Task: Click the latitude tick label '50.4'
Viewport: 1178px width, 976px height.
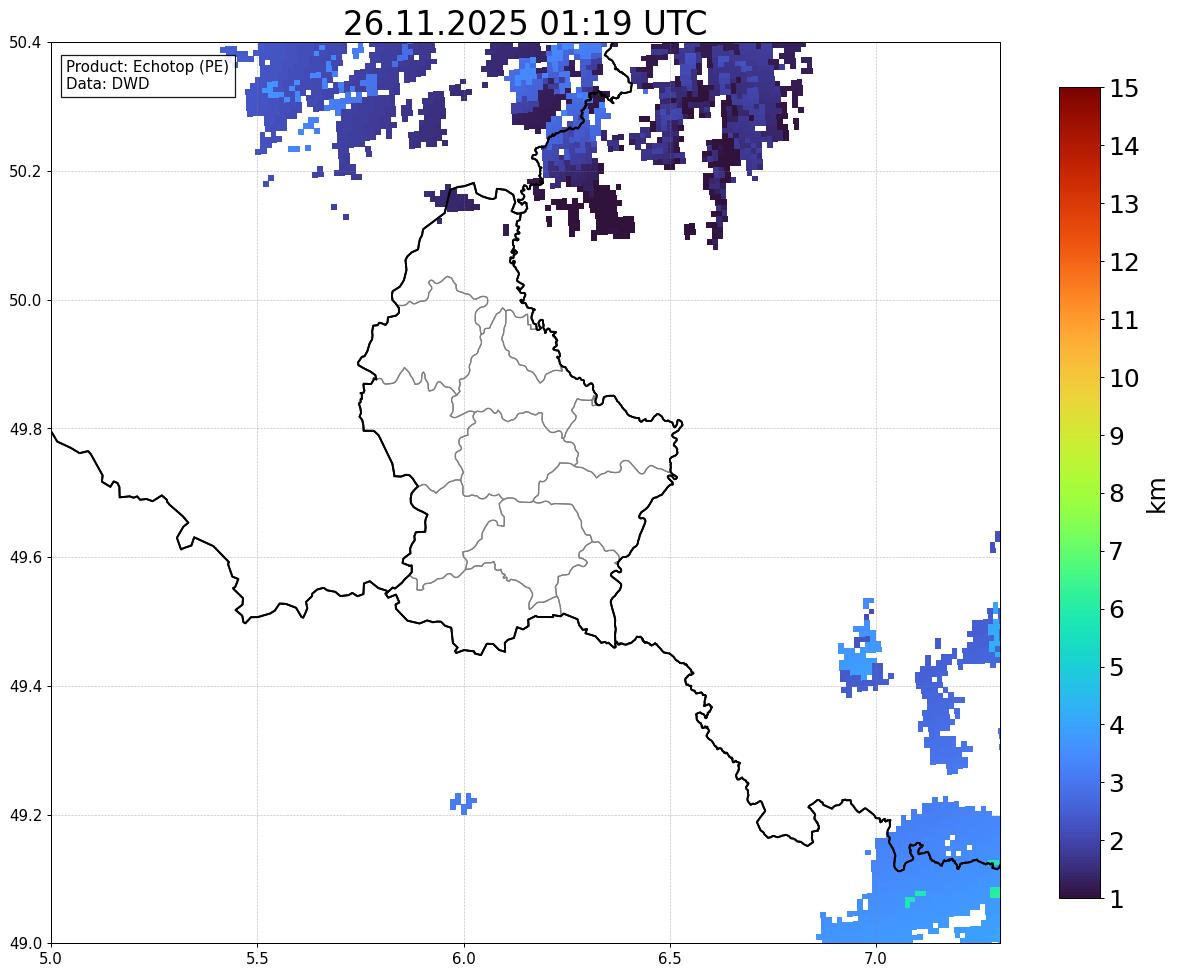Action: click(25, 43)
